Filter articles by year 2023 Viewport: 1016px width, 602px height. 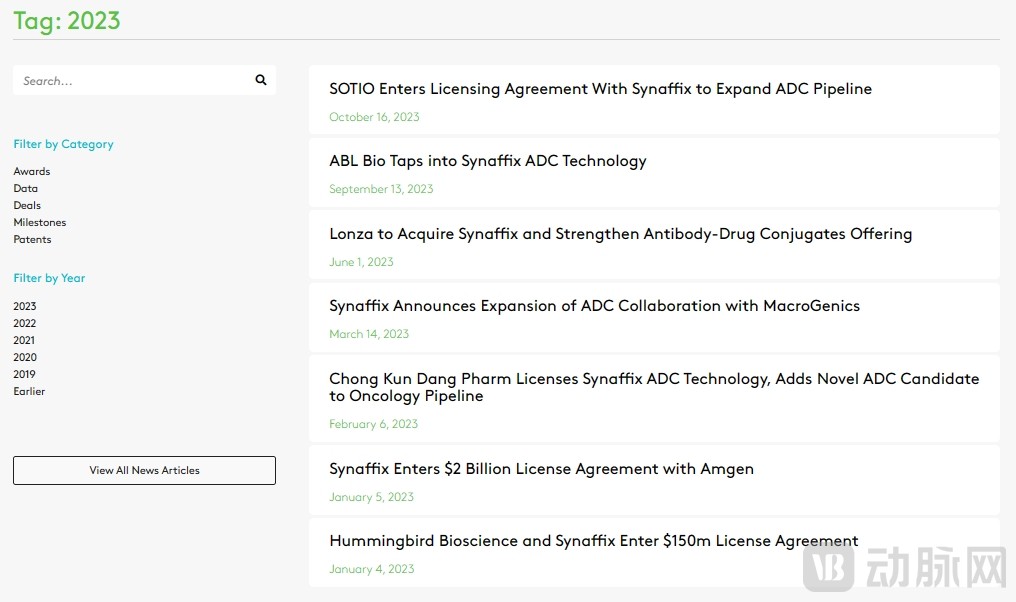click(25, 306)
